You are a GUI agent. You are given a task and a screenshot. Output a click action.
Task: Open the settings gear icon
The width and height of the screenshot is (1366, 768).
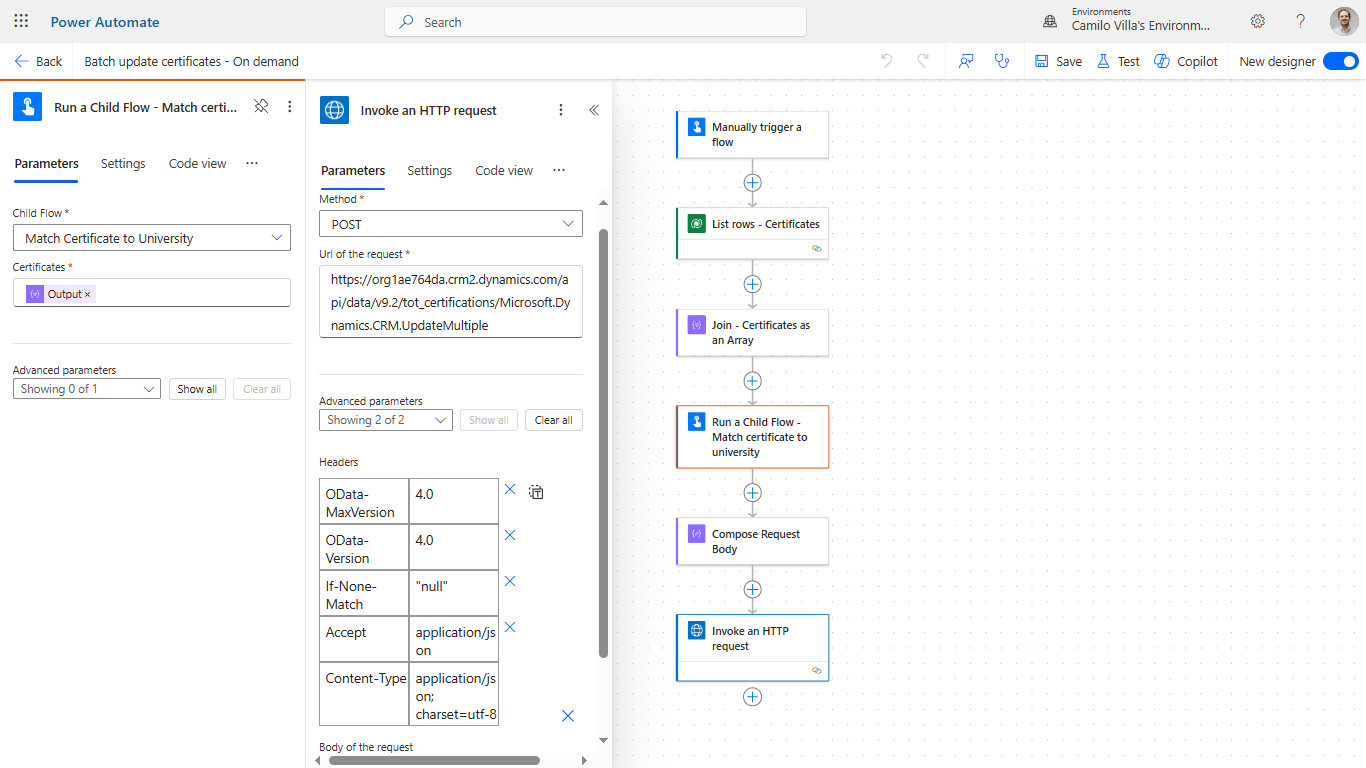[1258, 21]
